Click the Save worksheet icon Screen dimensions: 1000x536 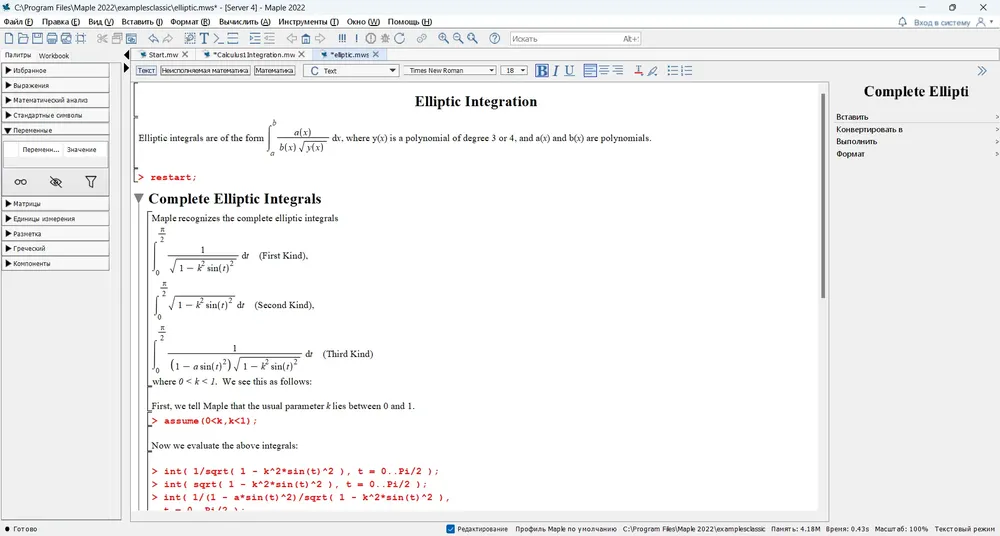click(x=38, y=38)
